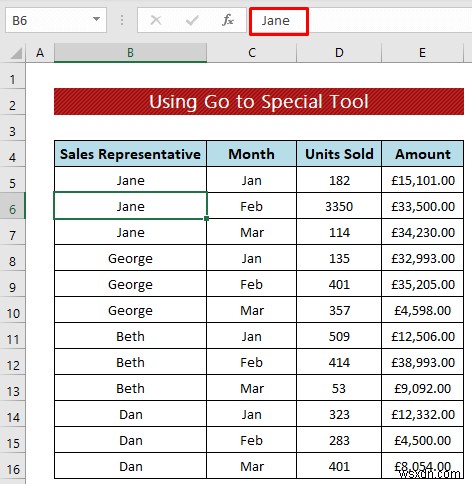Select the Jane cell in row 7
Screen dimensions: 472x484
[x=130, y=232]
